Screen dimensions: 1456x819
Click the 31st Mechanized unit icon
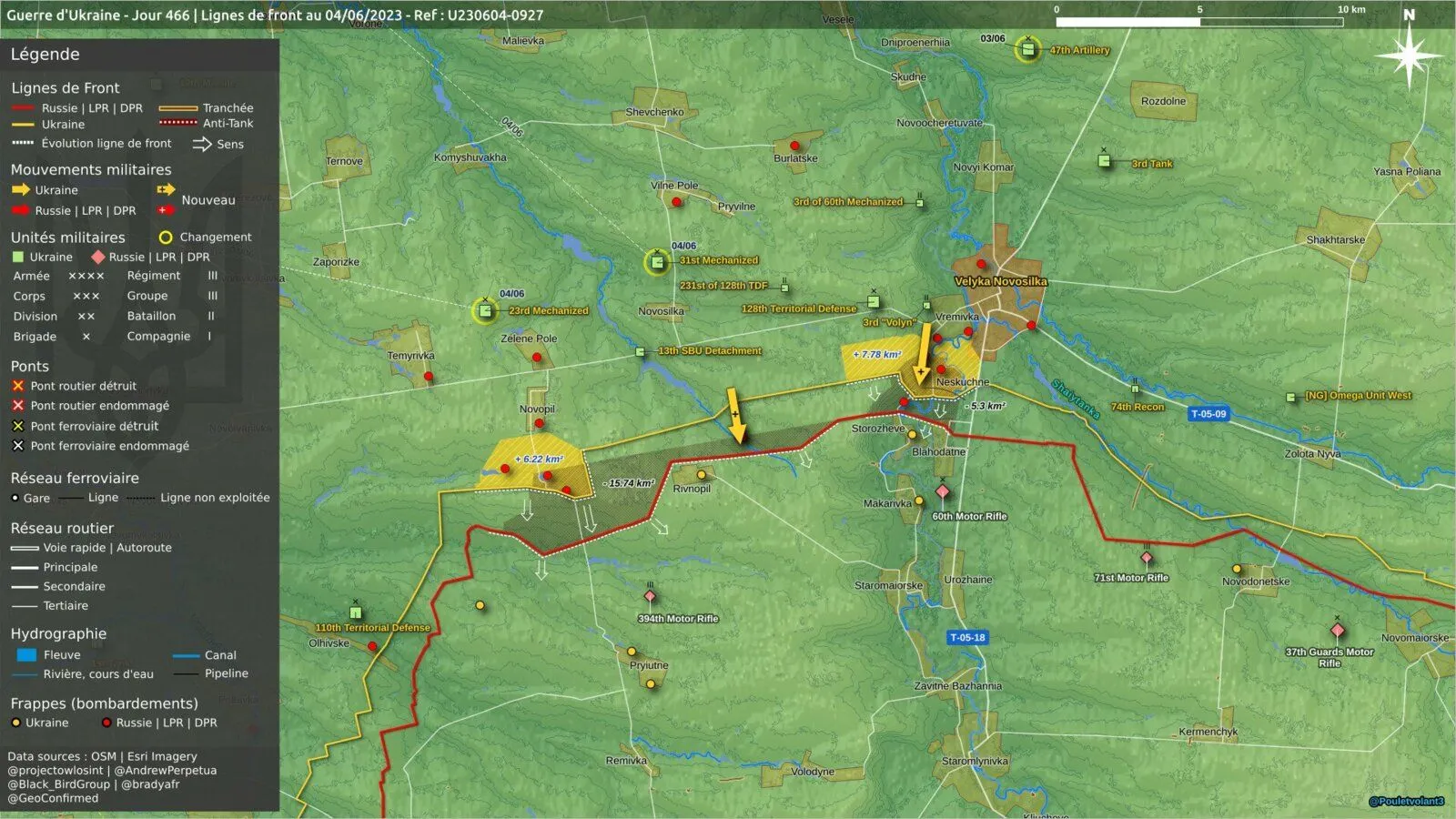pos(657,262)
